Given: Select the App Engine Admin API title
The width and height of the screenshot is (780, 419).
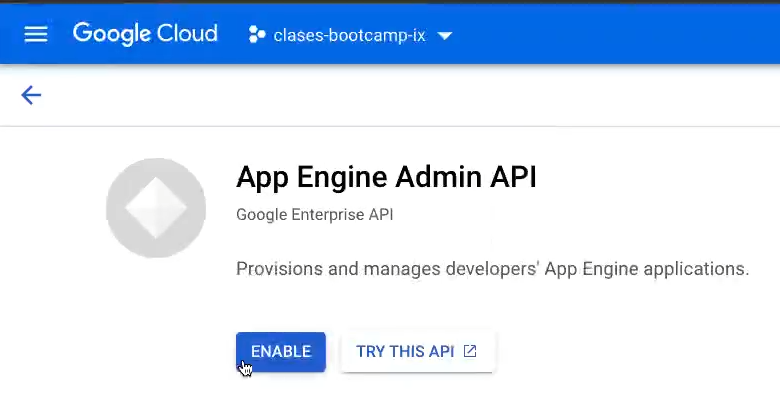Looking at the screenshot, I should tap(387, 177).
